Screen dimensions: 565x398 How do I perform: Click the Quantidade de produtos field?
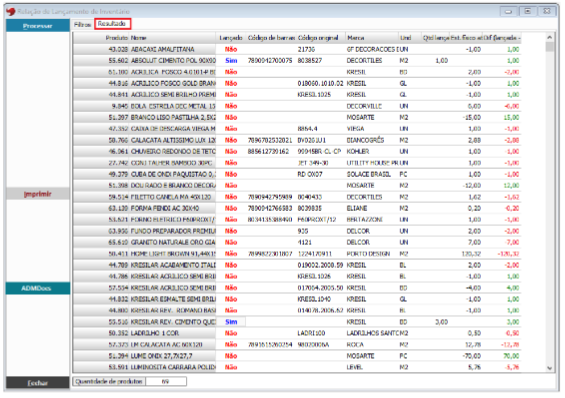tap(166, 381)
